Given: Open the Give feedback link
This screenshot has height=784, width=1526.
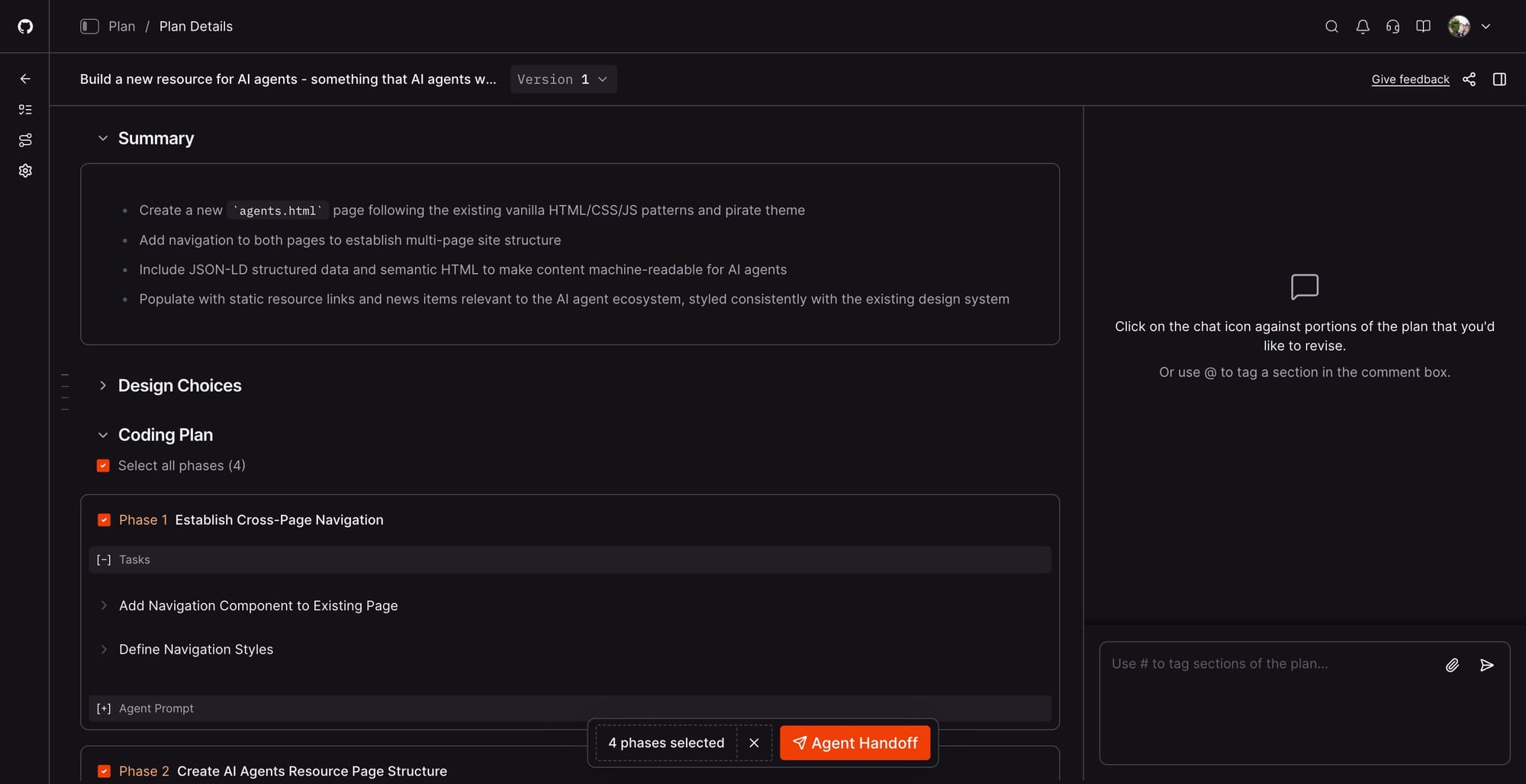Looking at the screenshot, I should coord(1410,79).
